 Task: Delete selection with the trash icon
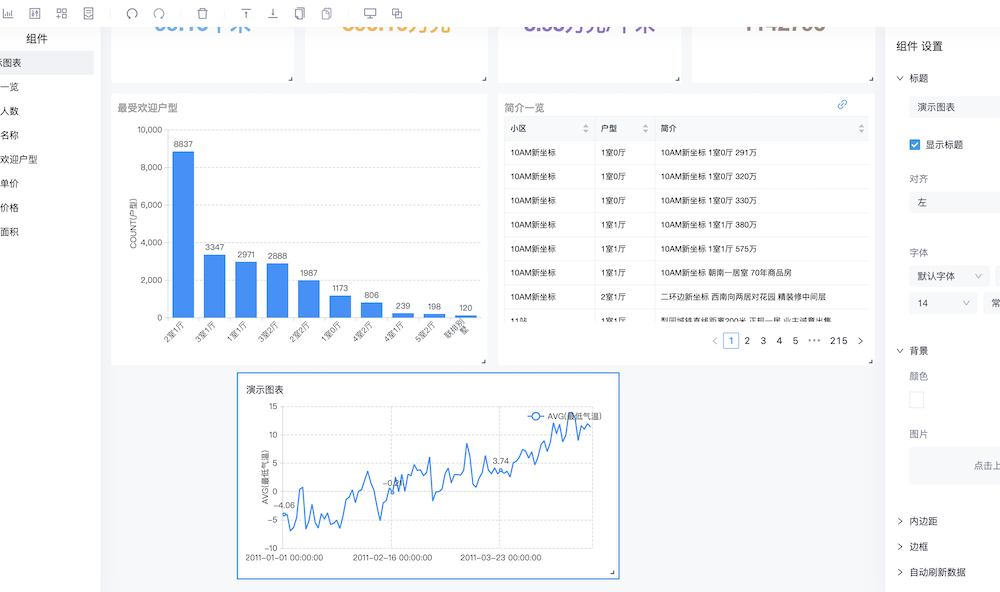coord(203,14)
